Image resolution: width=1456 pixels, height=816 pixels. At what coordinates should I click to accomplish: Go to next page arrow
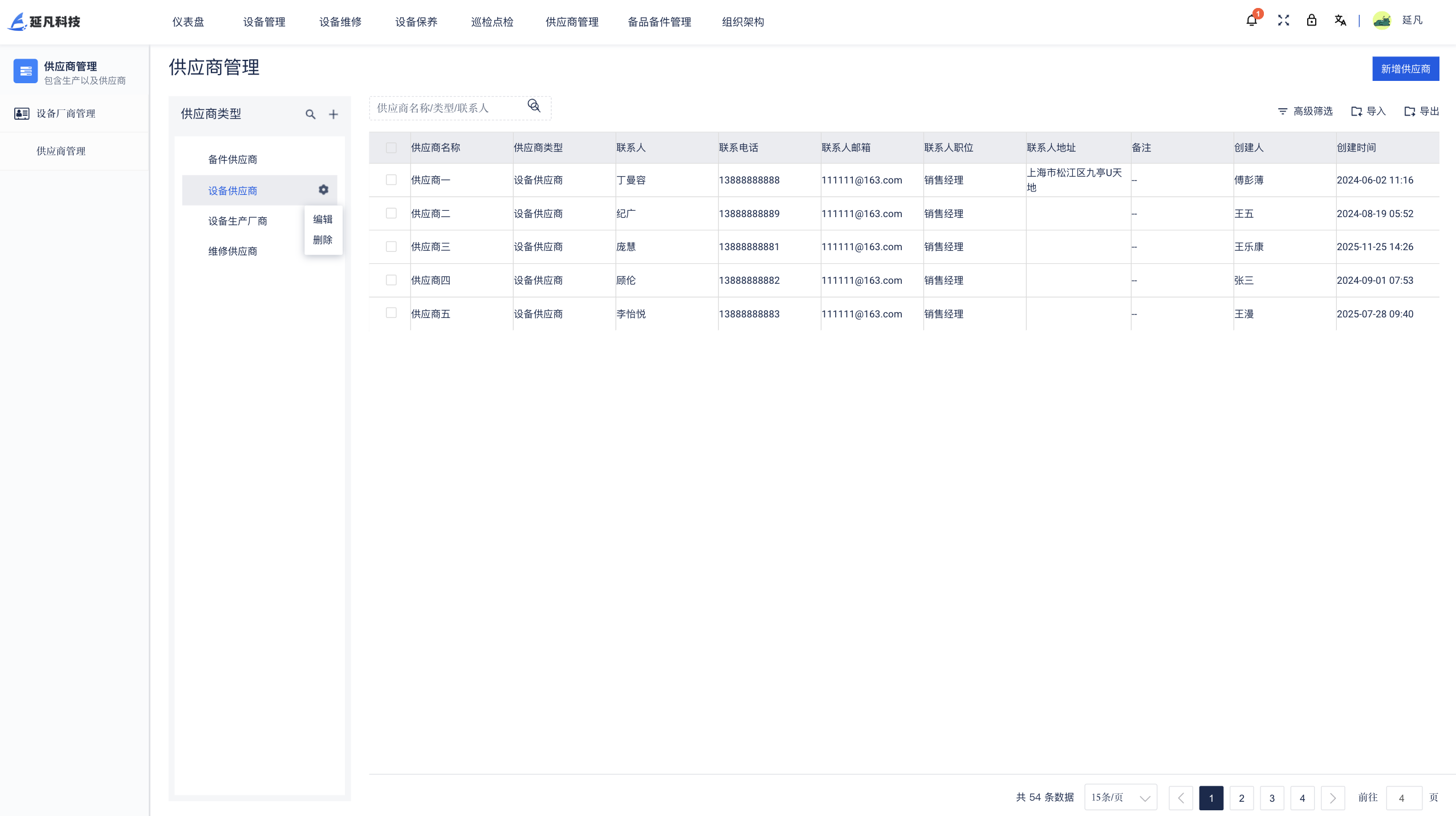click(1332, 798)
